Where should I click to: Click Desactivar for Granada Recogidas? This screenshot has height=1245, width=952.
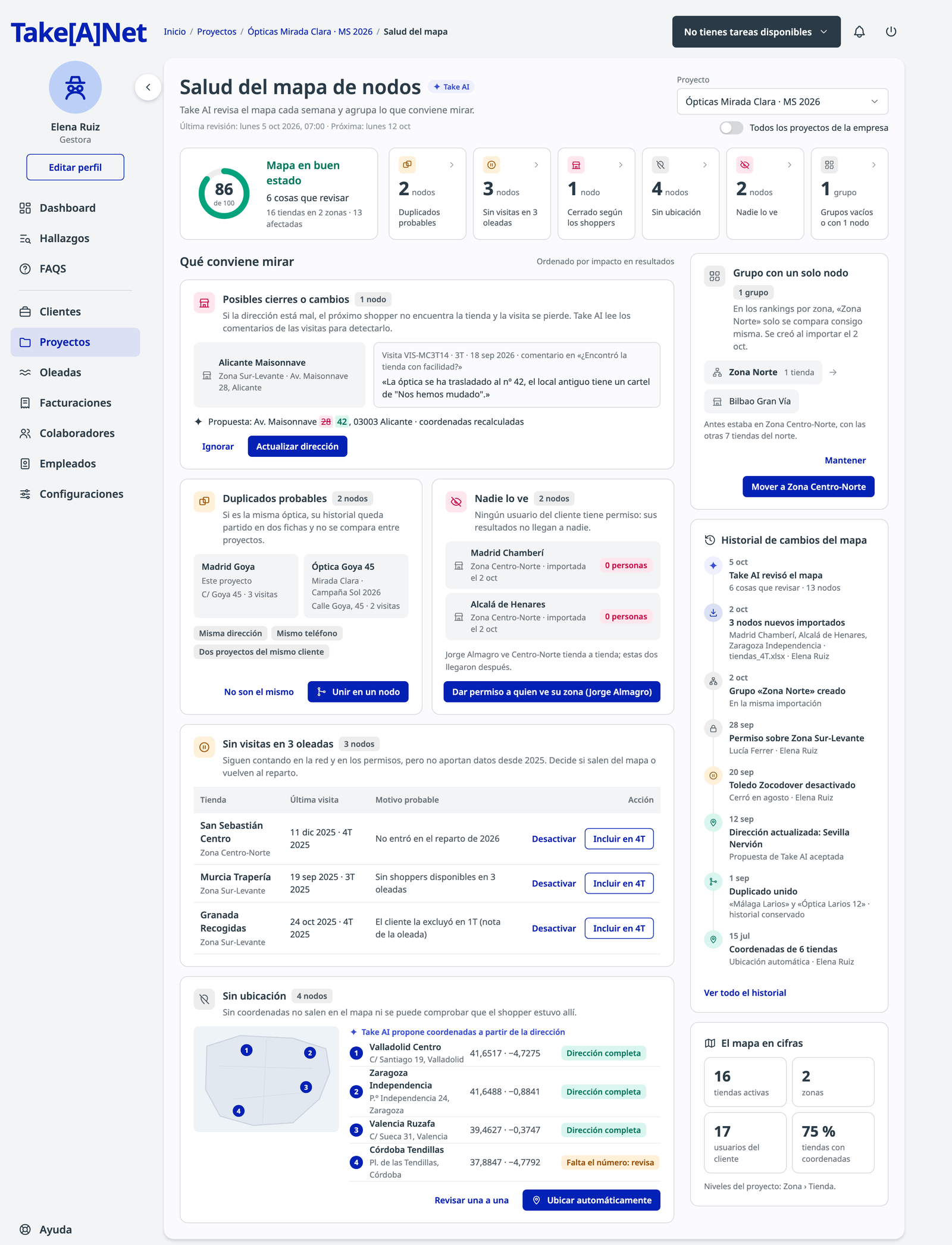(554, 929)
